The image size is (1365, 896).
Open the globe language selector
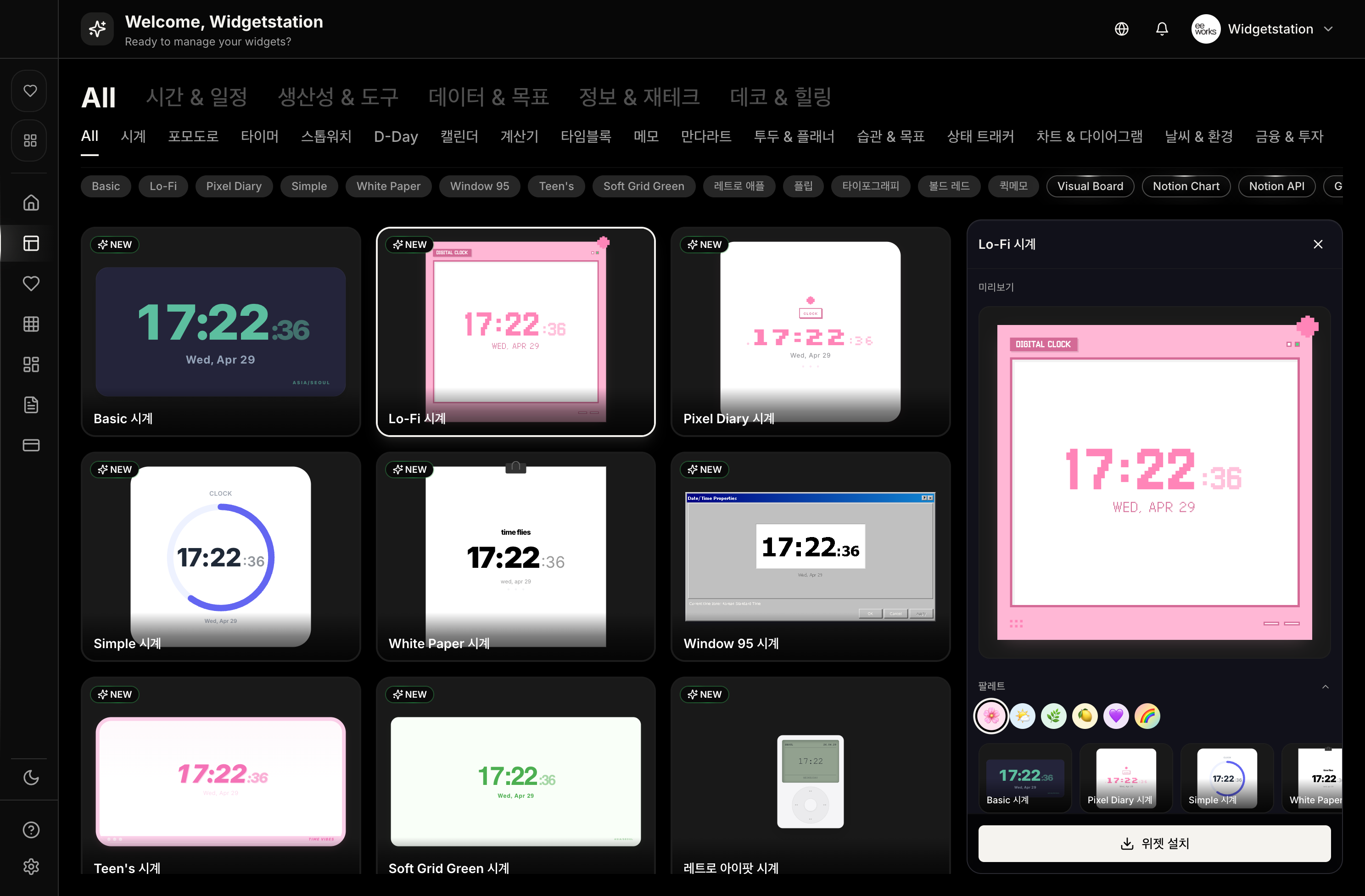click(1121, 28)
